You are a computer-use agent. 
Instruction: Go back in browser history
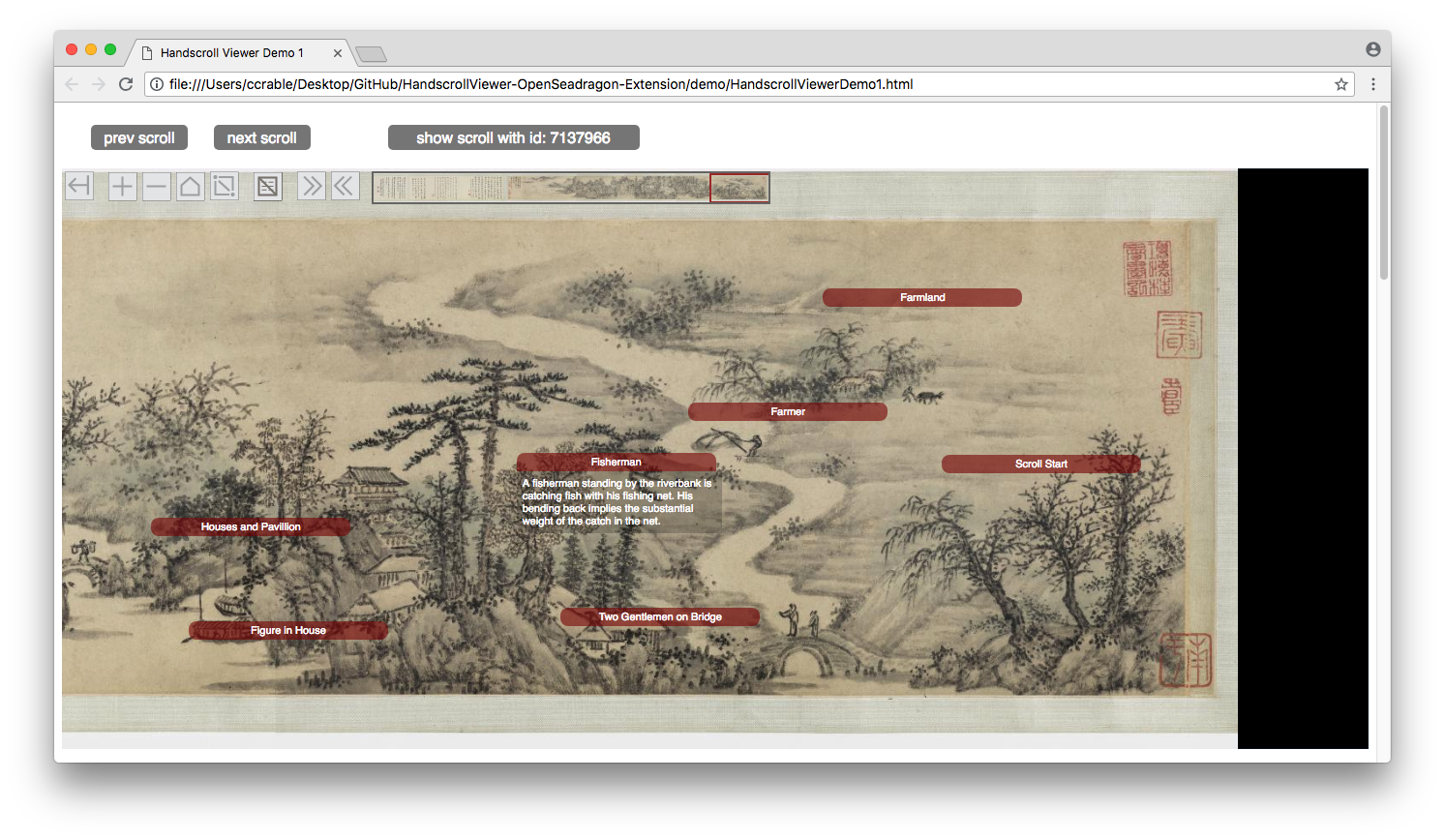click(x=72, y=84)
